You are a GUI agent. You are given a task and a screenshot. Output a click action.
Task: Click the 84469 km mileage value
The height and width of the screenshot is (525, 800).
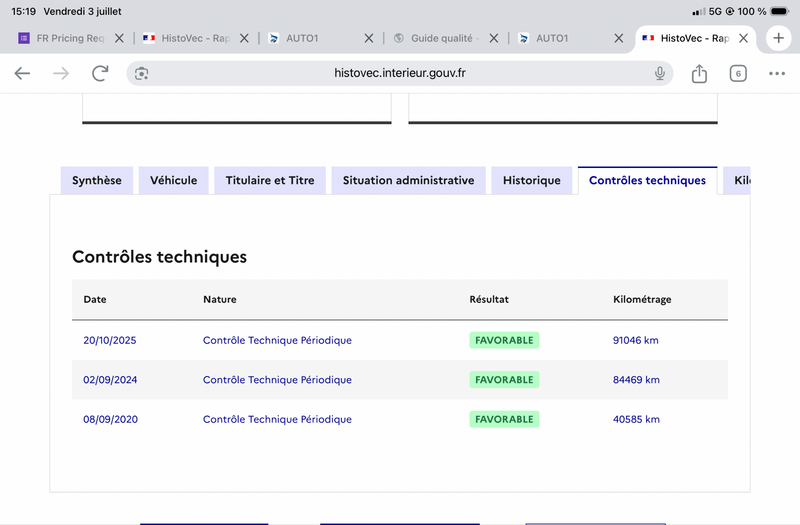[x=636, y=380]
